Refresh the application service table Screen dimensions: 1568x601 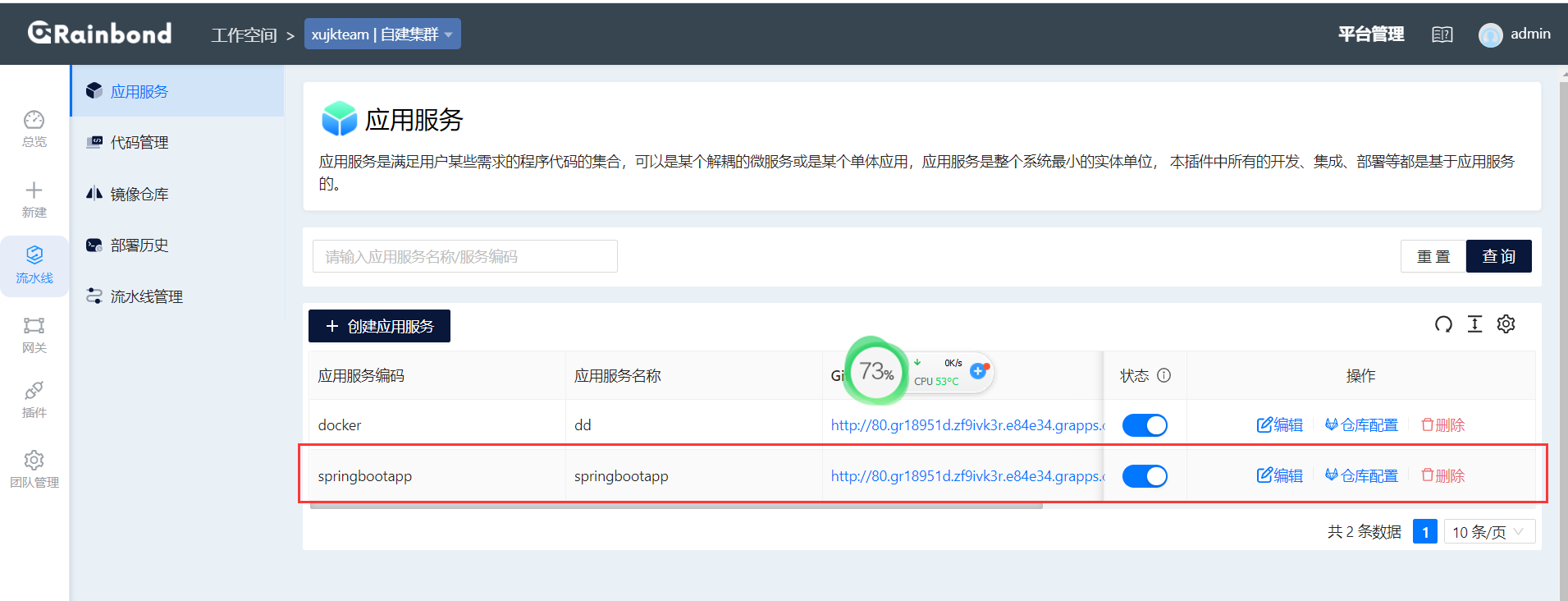(x=1443, y=324)
